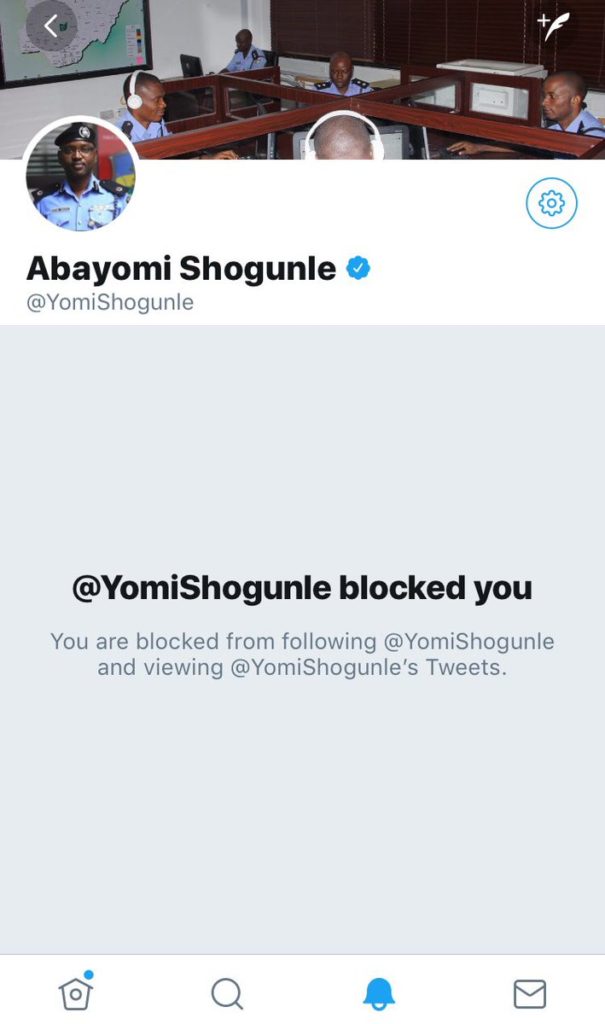The height and width of the screenshot is (1024, 605).
Task: Select the @YomiShogunle handle under the name
Action: (x=110, y=302)
